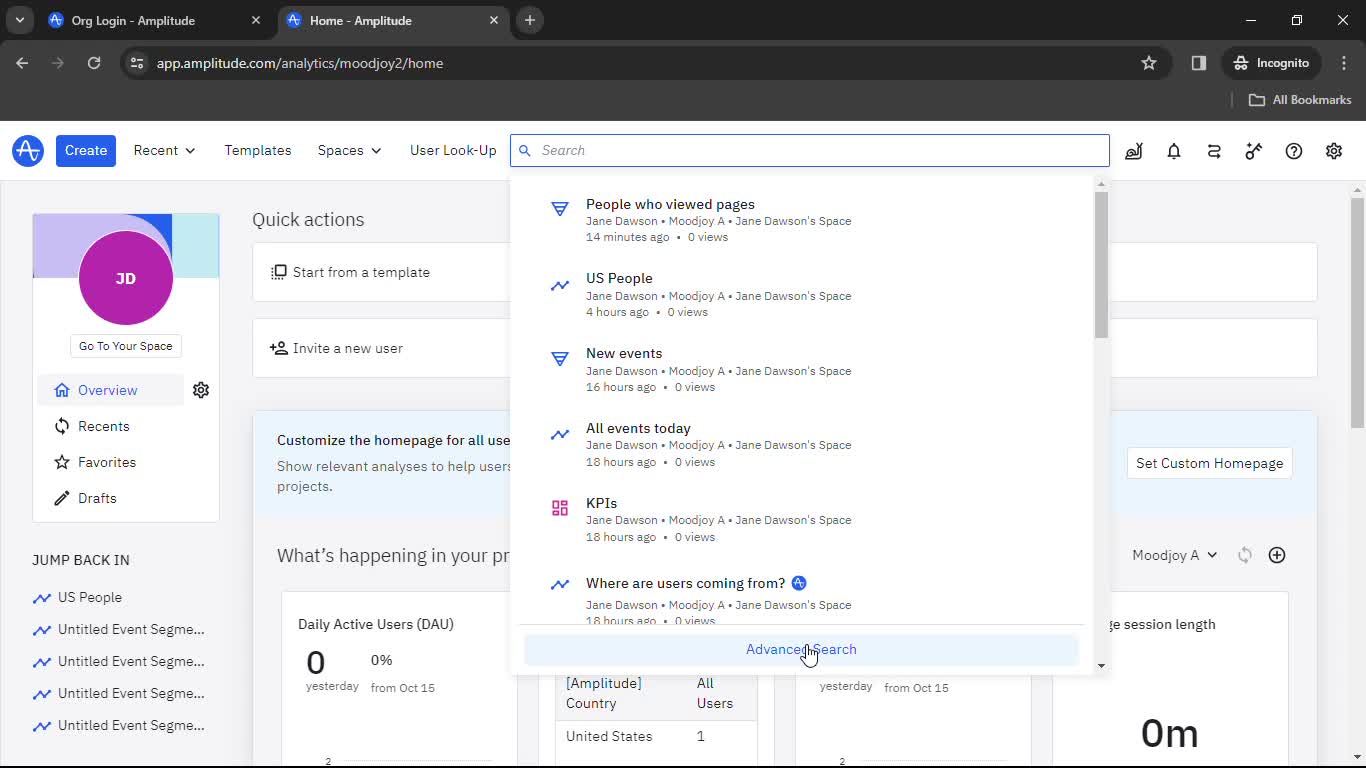Screen dimensions: 1366x768
Task: Click the page vertical scrollbar
Action: click(x=1357, y=312)
